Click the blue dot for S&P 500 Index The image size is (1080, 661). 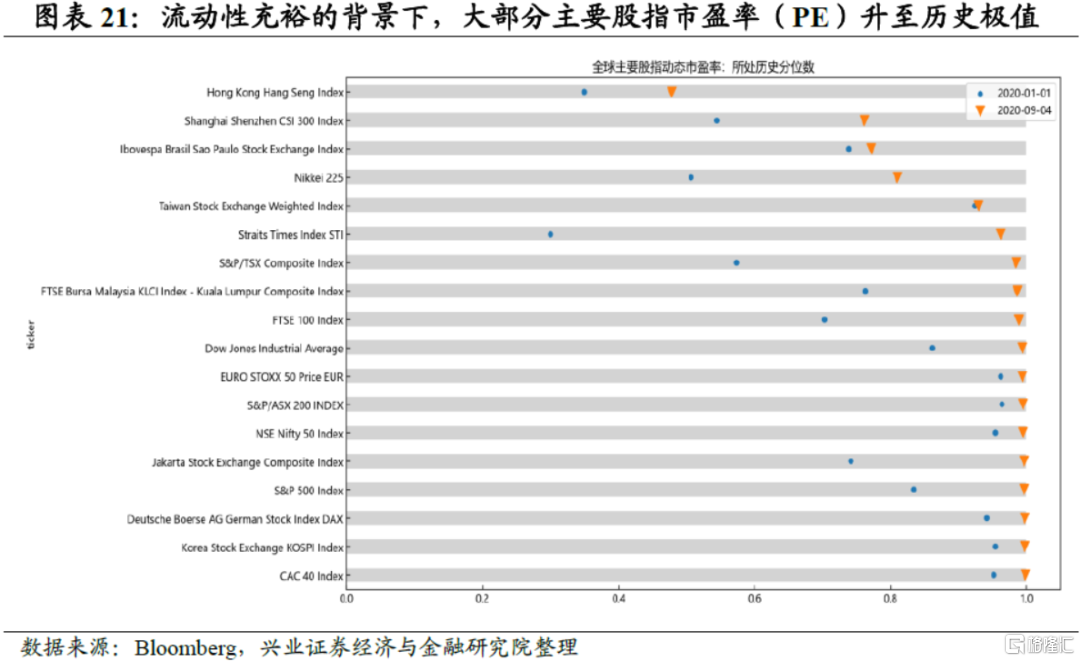click(x=913, y=490)
